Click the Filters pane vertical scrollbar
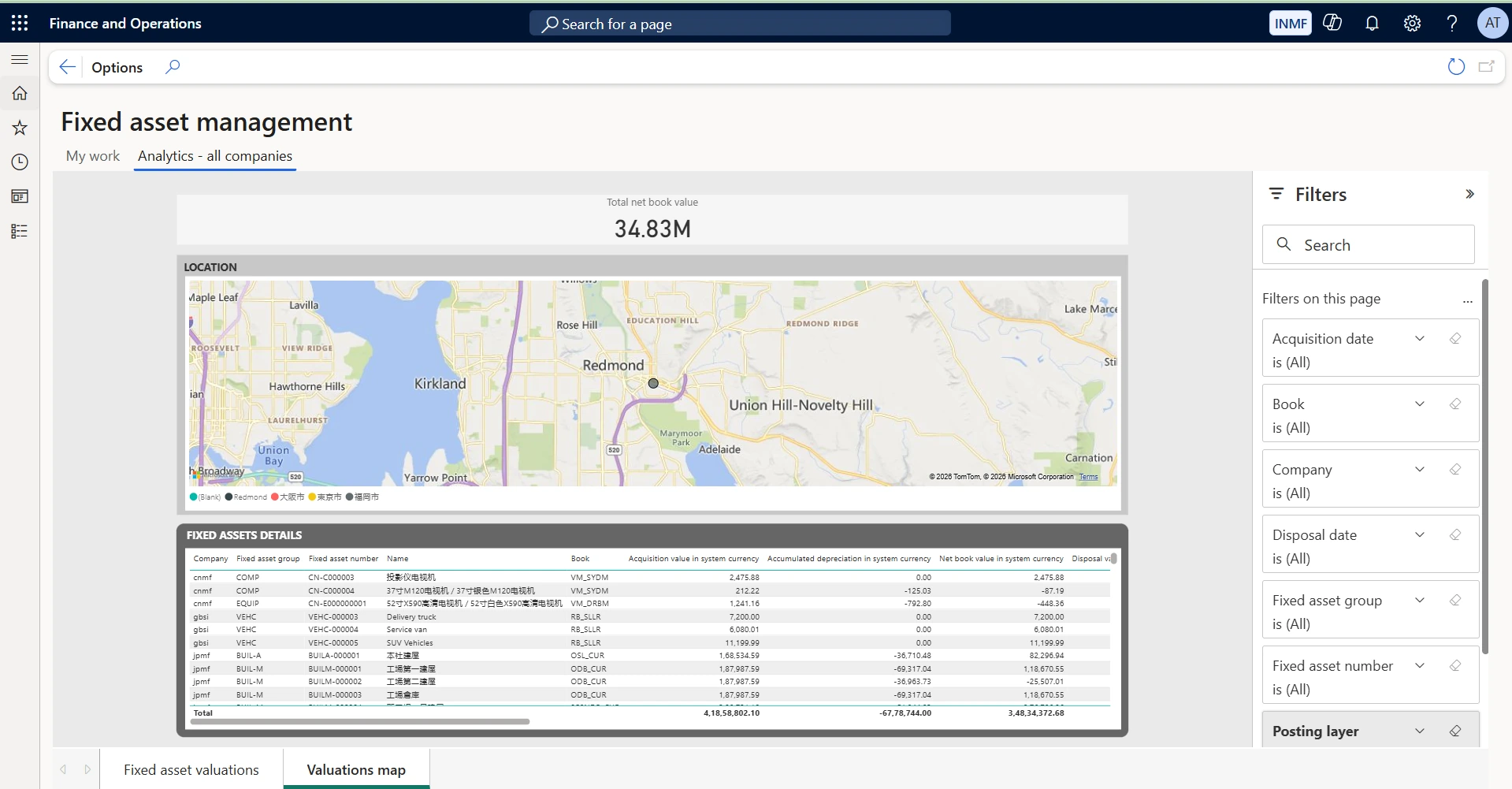This screenshot has width=1512, height=789. tap(1485, 466)
